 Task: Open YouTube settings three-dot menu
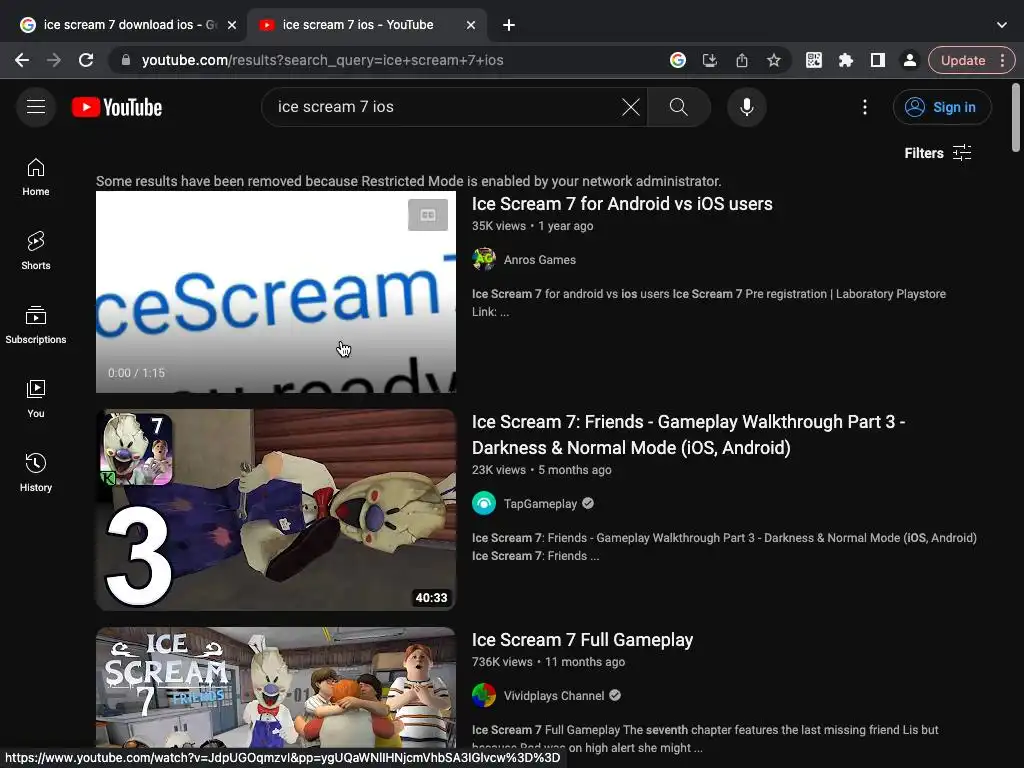coord(865,107)
